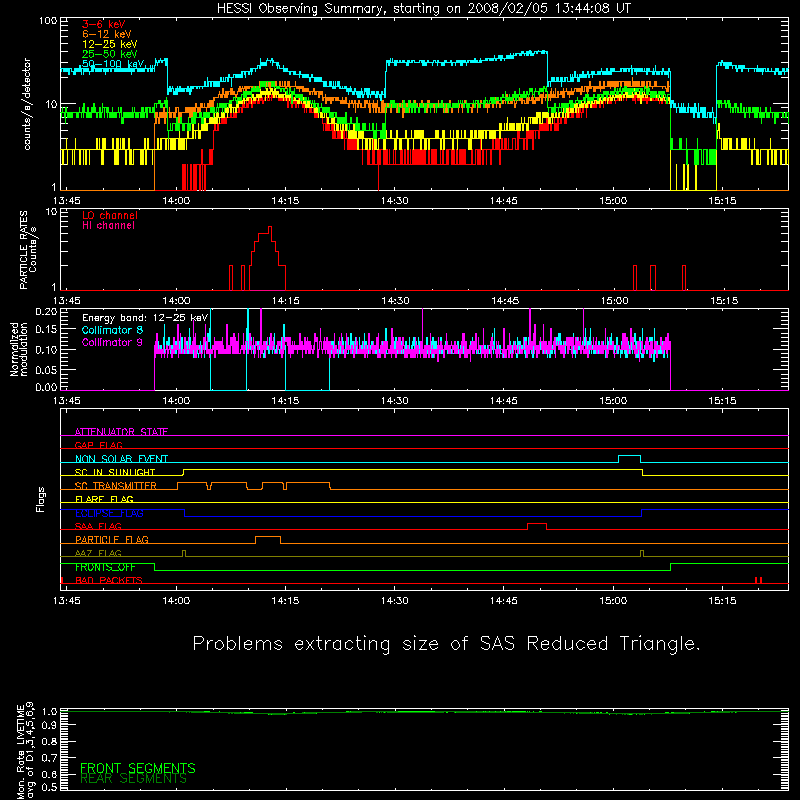800x800 pixels.
Task: Click the NON_SOLAR_EVENT flag label
Action: coord(121,459)
